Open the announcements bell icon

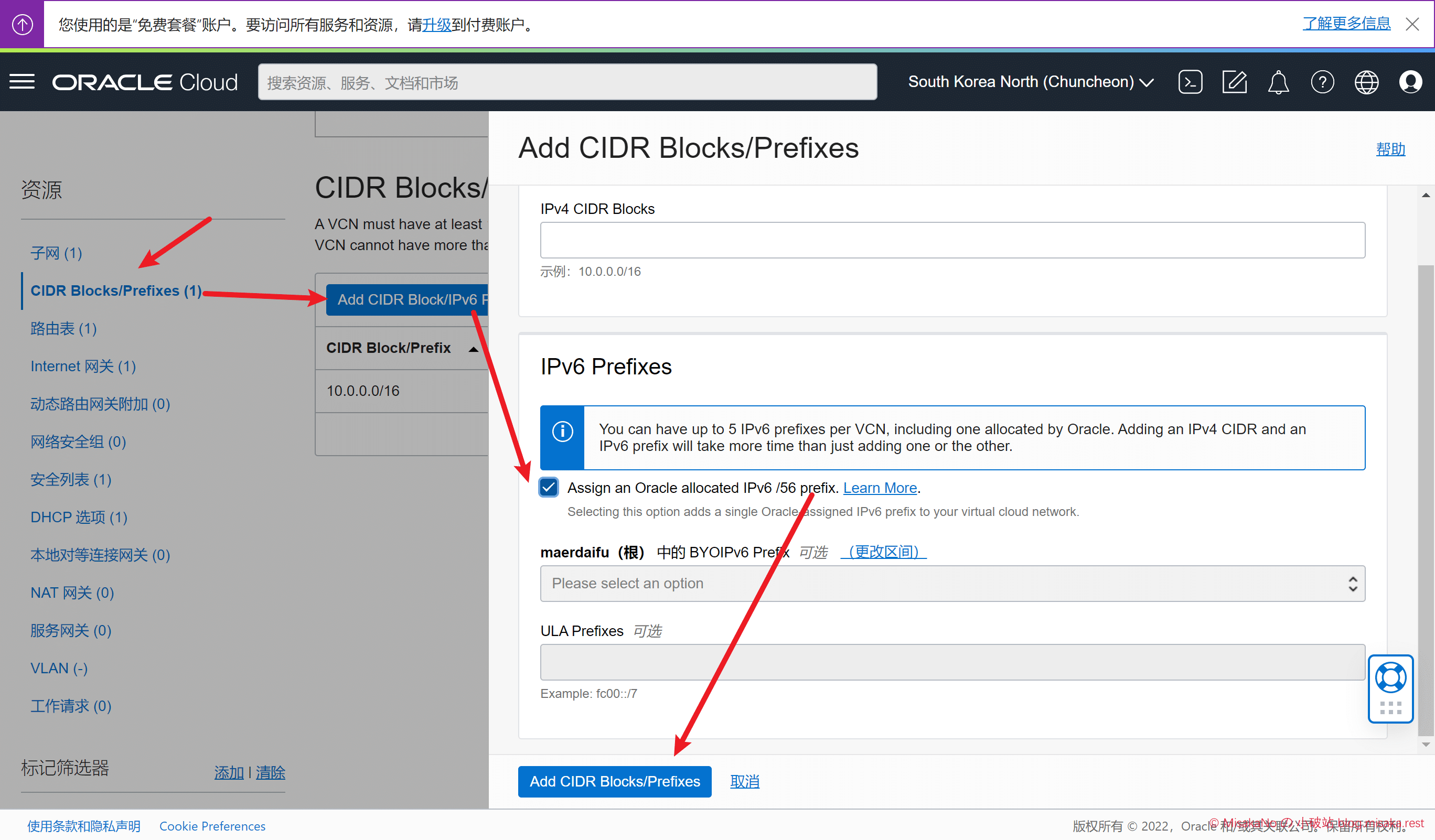click(x=1278, y=82)
